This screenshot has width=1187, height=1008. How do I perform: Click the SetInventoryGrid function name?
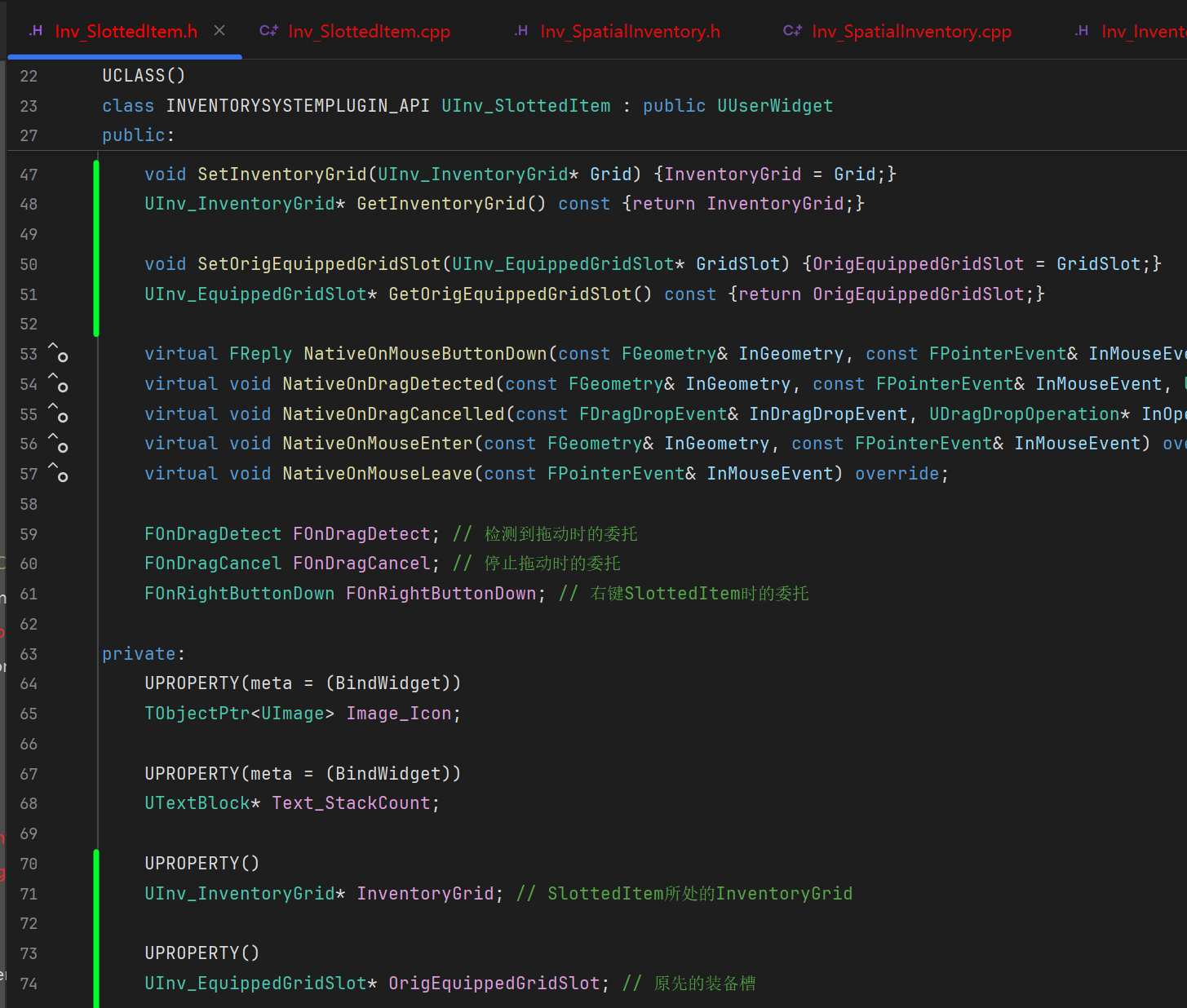point(282,174)
